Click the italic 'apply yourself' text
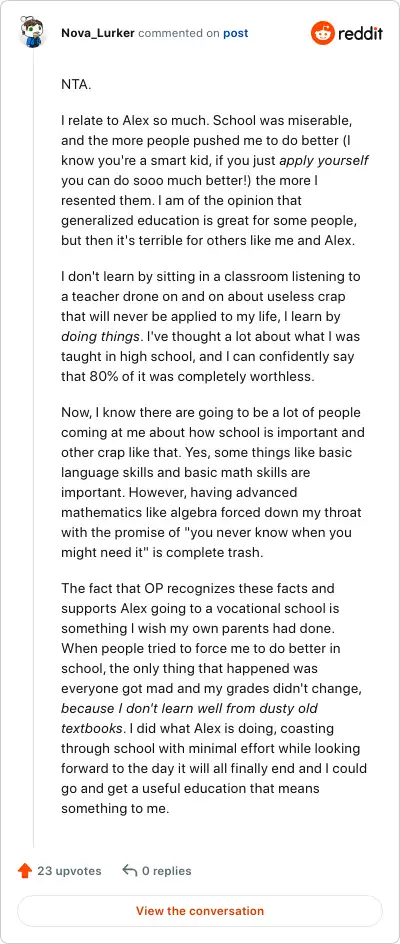 [324, 161]
